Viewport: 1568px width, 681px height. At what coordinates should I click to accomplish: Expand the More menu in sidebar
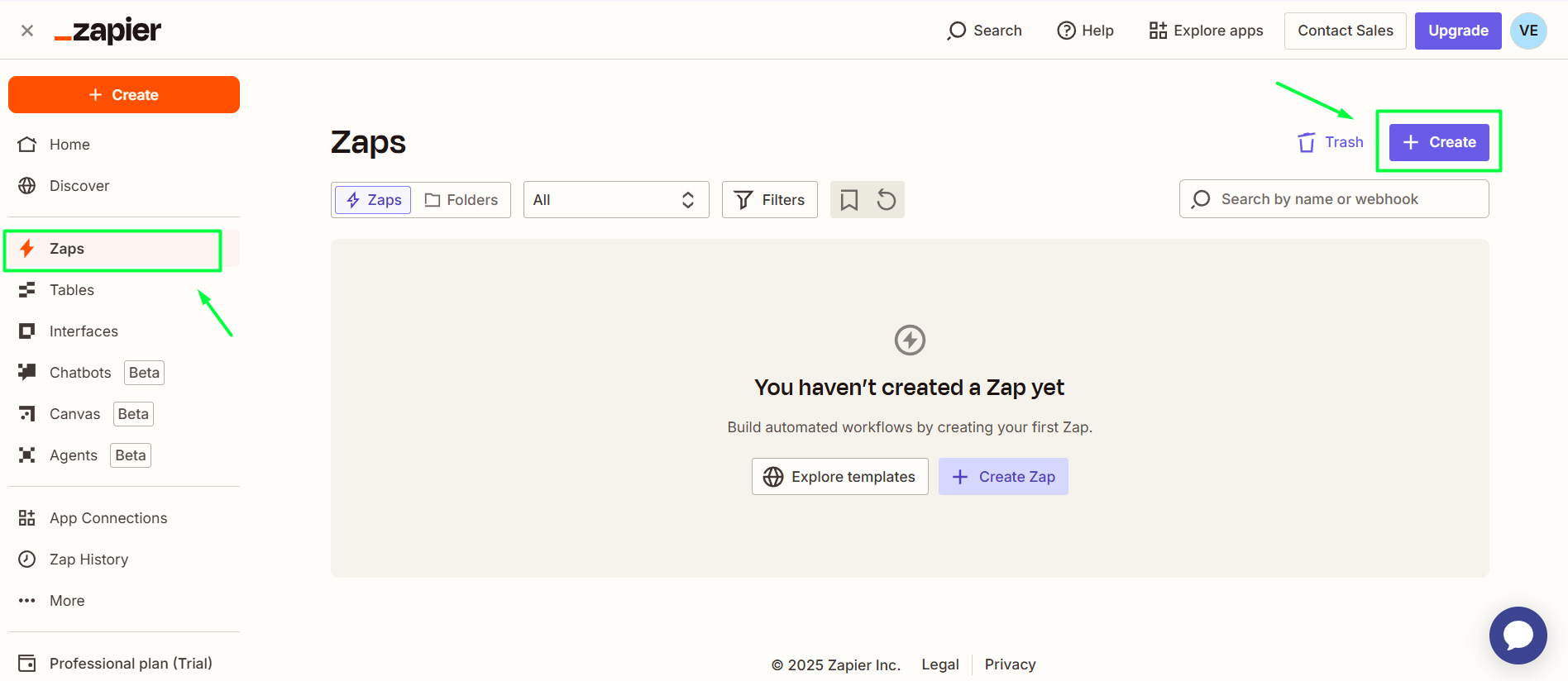coord(124,601)
